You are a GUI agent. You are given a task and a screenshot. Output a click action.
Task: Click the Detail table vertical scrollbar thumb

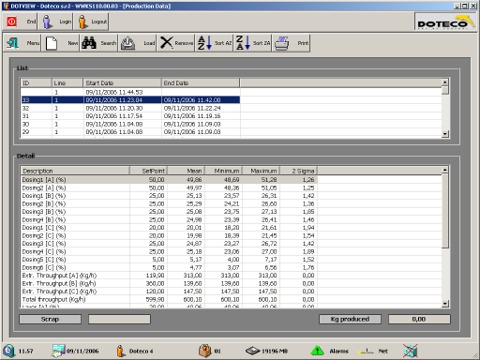[x=445, y=211]
